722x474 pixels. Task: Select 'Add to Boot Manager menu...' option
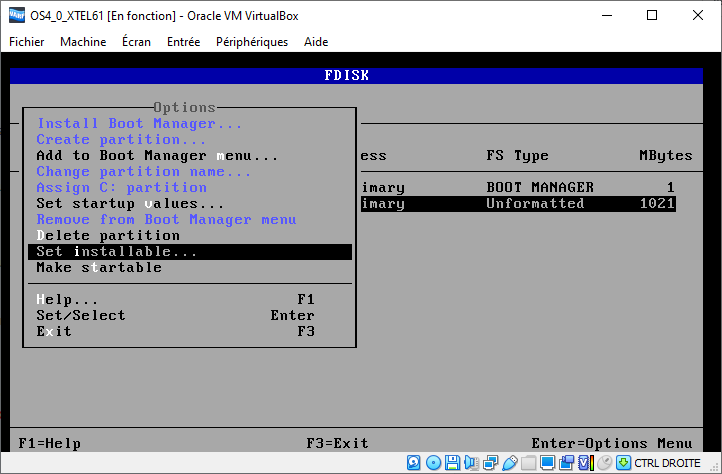coord(157,156)
